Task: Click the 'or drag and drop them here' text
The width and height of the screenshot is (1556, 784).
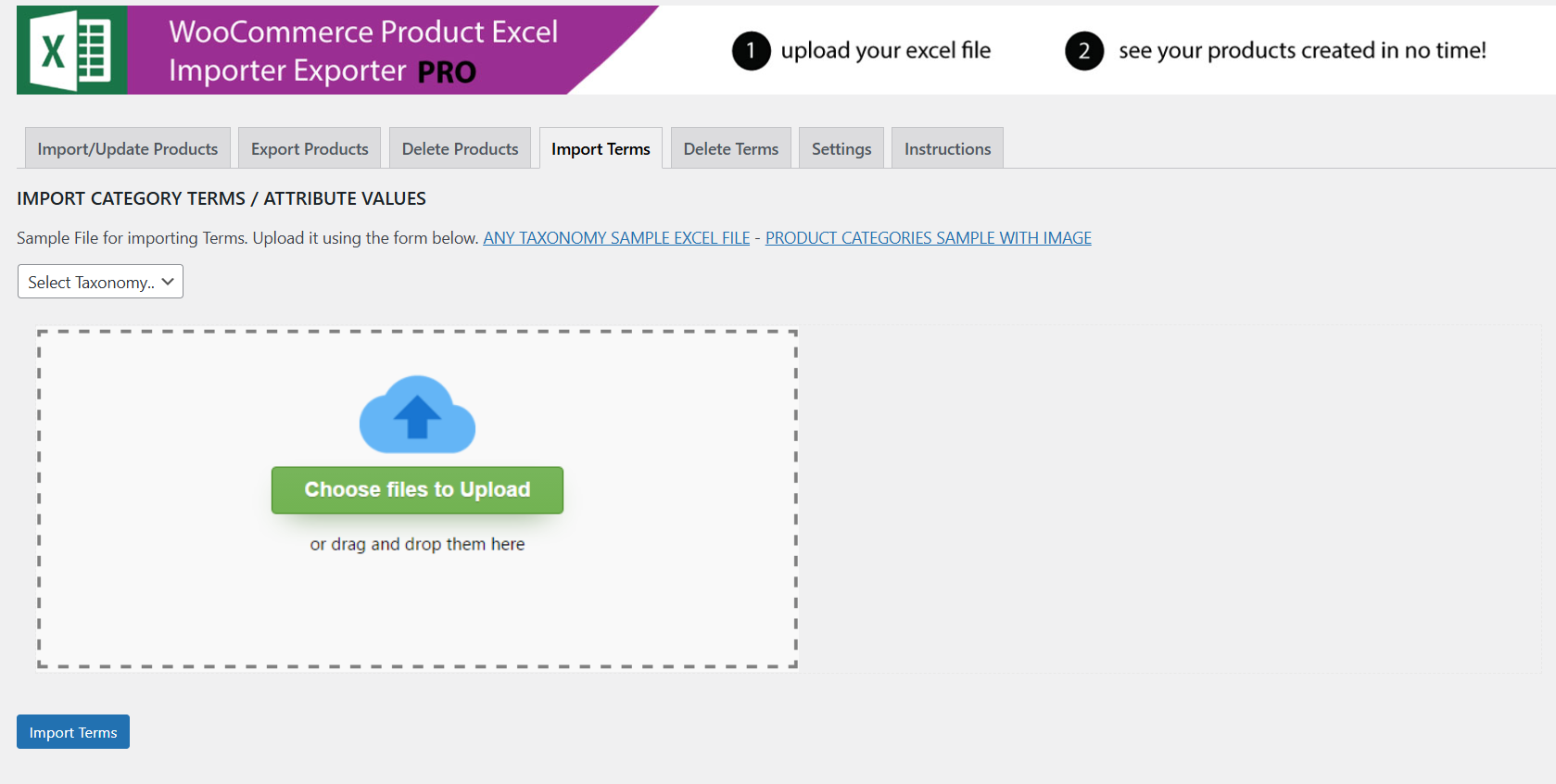Action: tap(417, 544)
